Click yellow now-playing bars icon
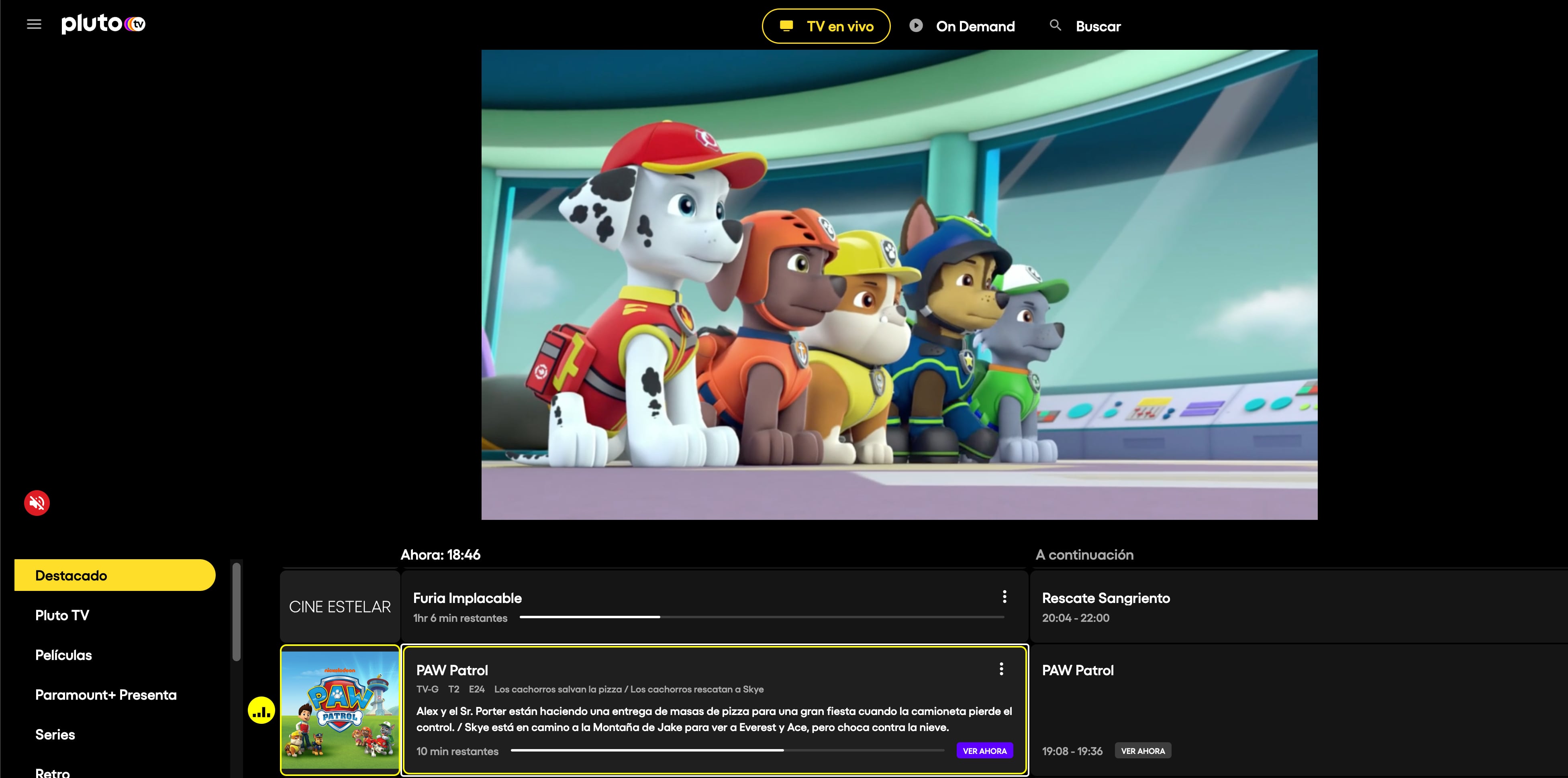 pyautogui.click(x=261, y=711)
